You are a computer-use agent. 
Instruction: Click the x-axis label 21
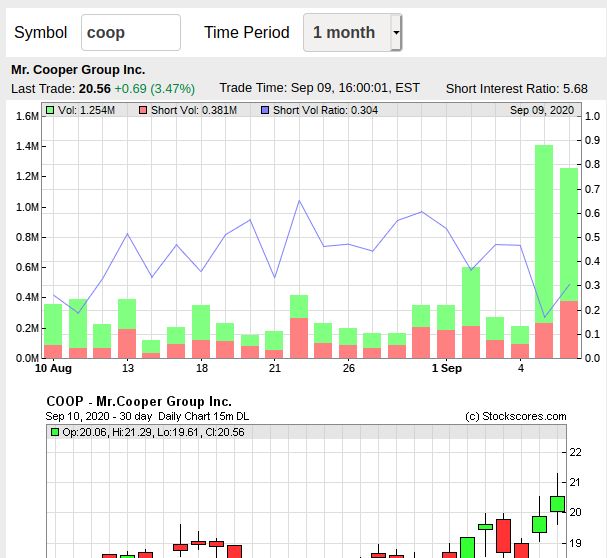[274, 368]
